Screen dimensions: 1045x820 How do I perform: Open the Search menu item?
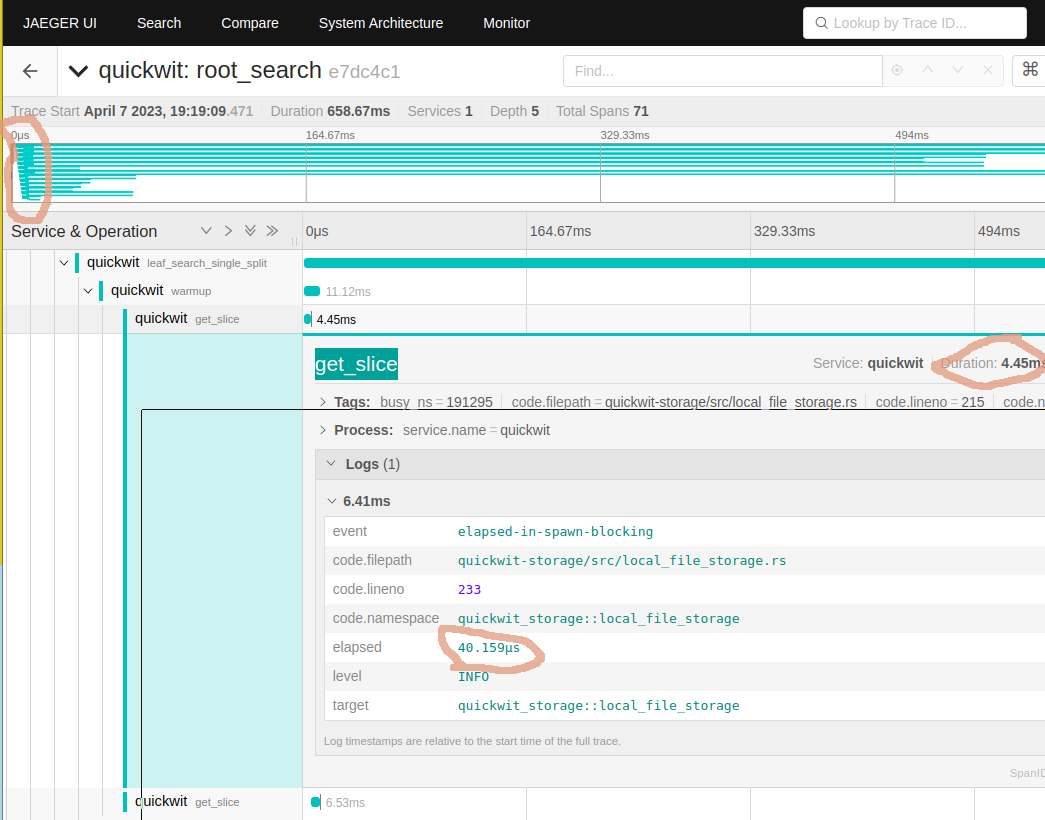pyautogui.click(x=159, y=23)
